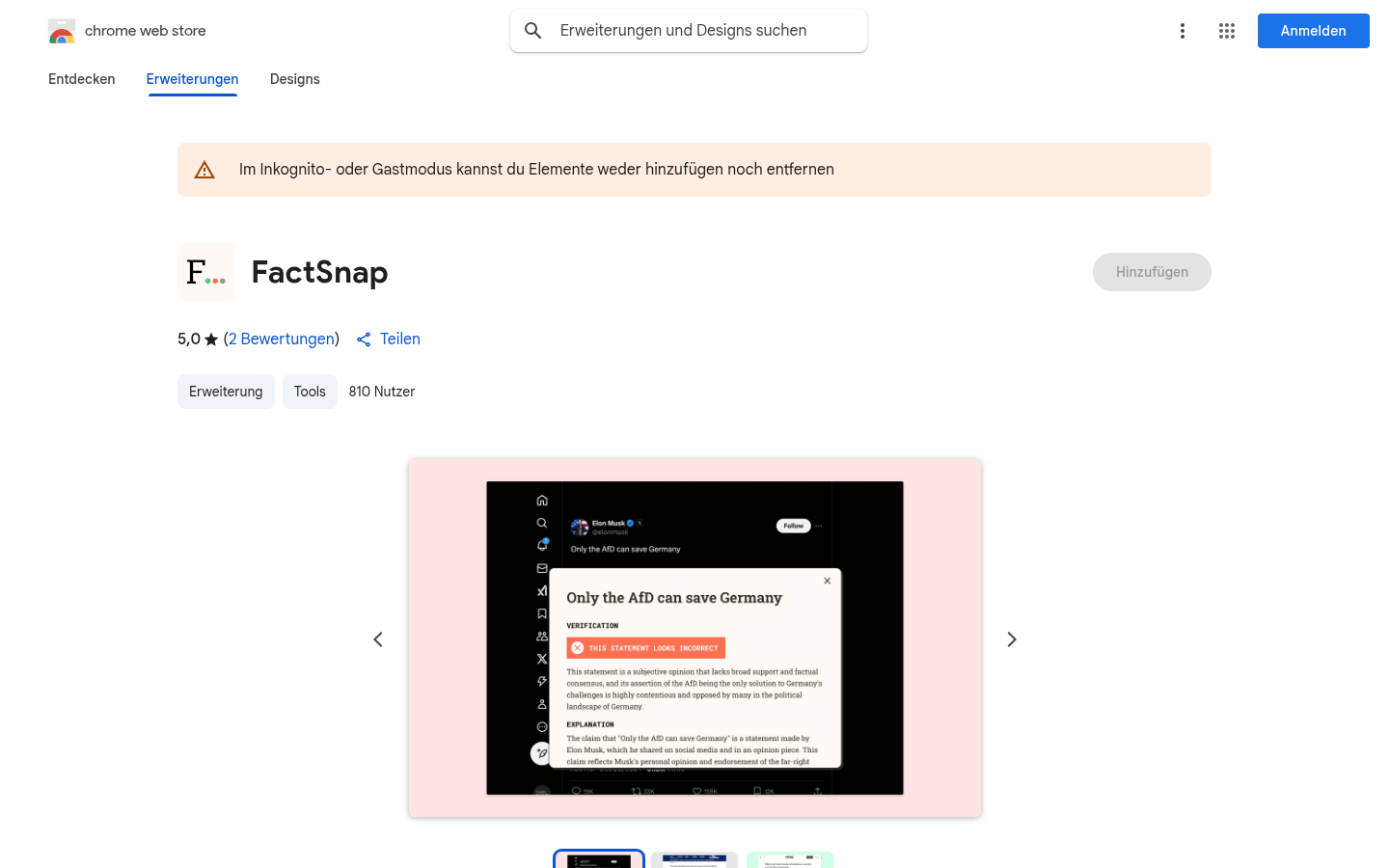The image size is (1389, 868).
Task: Open the Google apps grid launcher
Action: (x=1227, y=31)
